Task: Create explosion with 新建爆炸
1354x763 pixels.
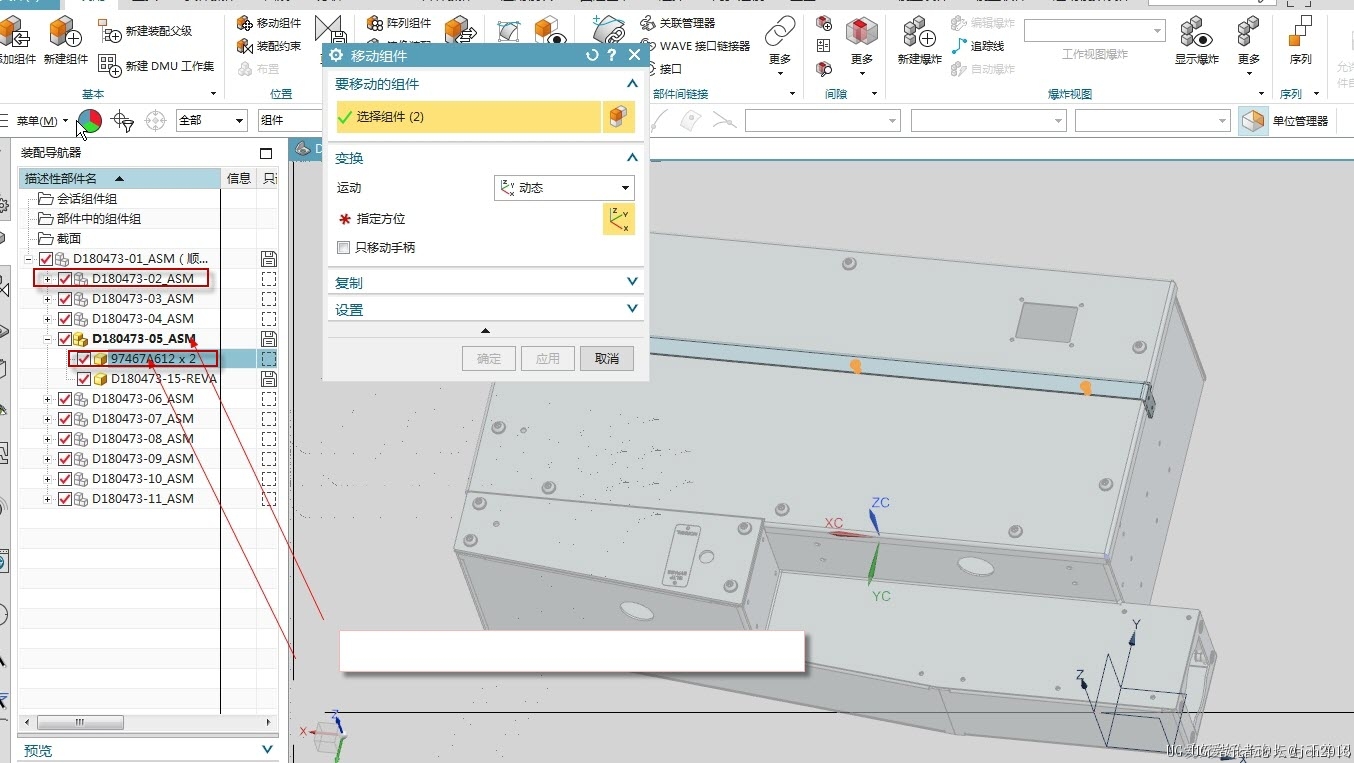Action: pos(919,40)
